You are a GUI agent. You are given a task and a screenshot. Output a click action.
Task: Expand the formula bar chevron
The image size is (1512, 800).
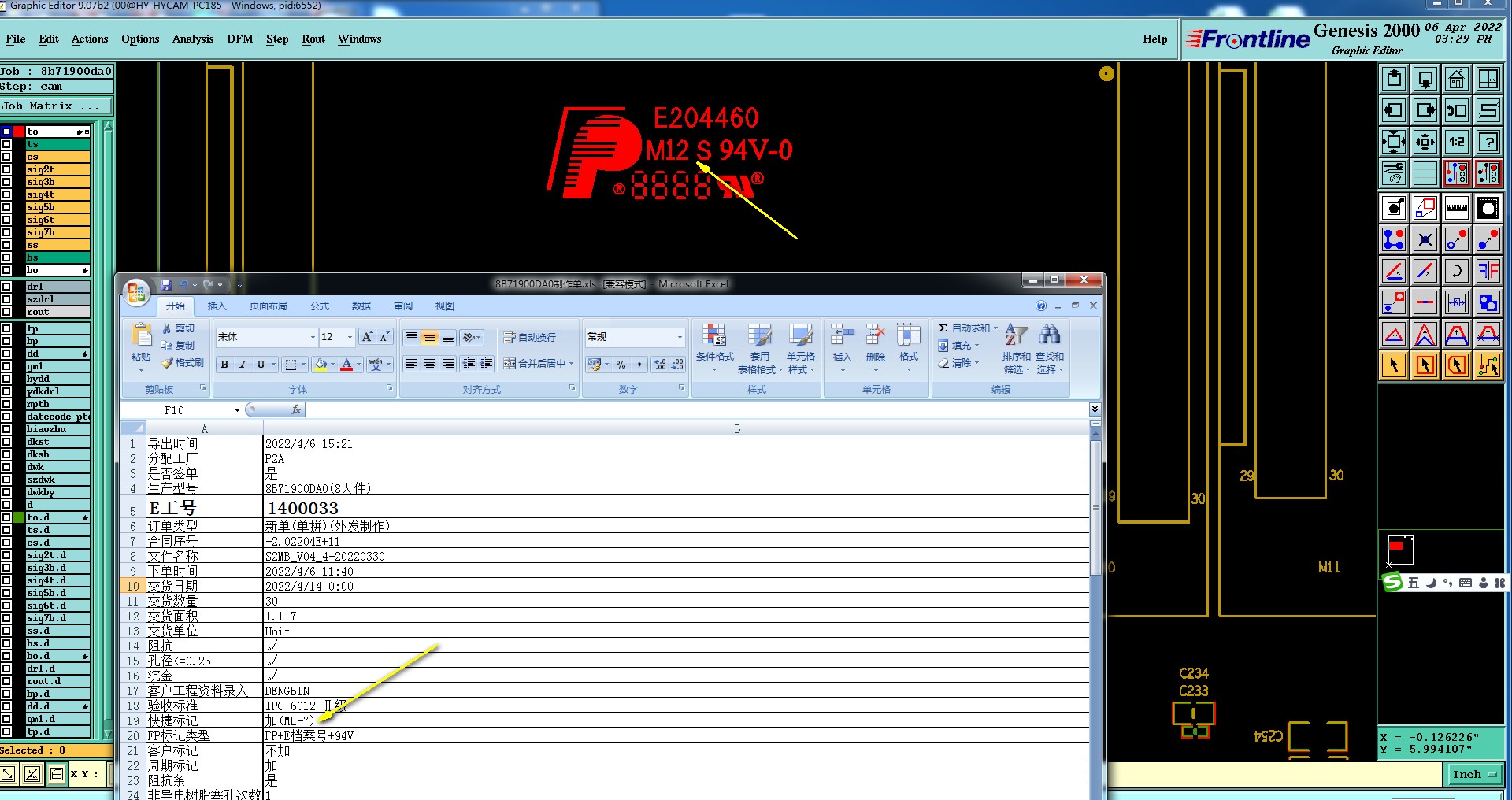[1095, 409]
